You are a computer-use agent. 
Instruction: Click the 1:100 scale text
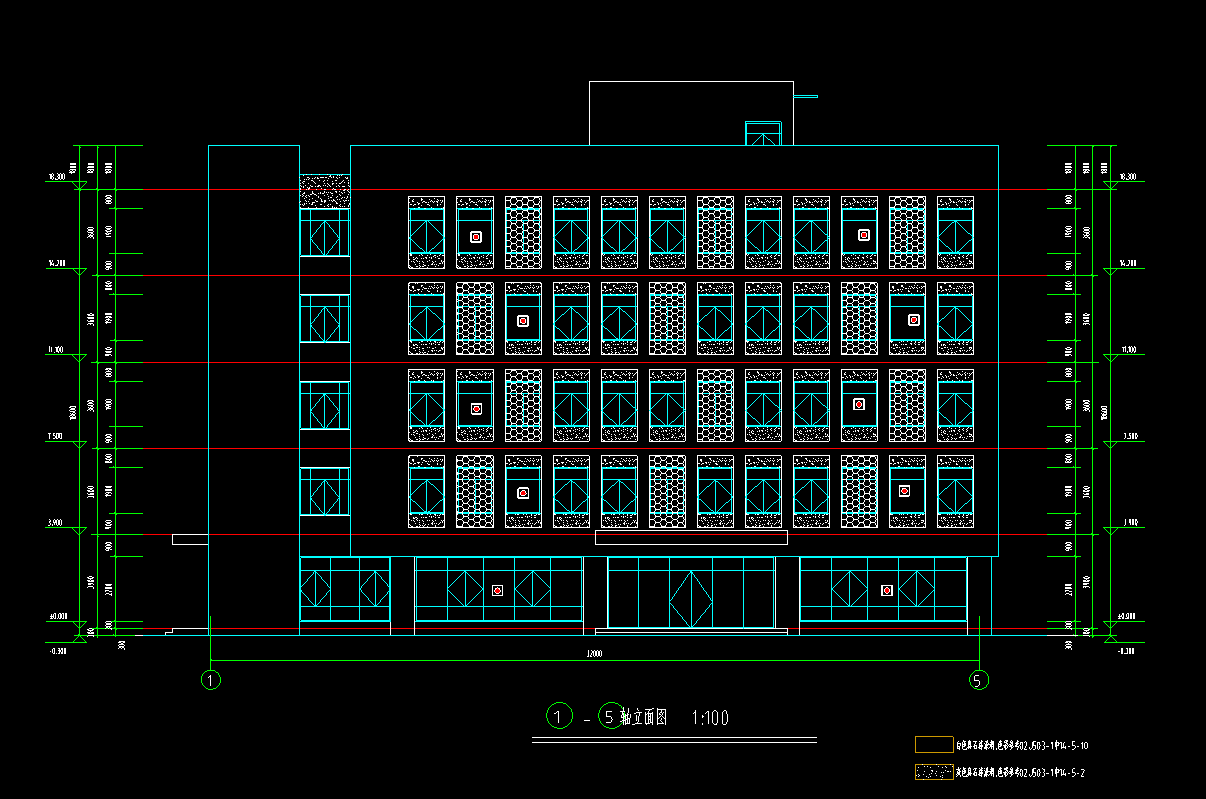click(710, 718)
